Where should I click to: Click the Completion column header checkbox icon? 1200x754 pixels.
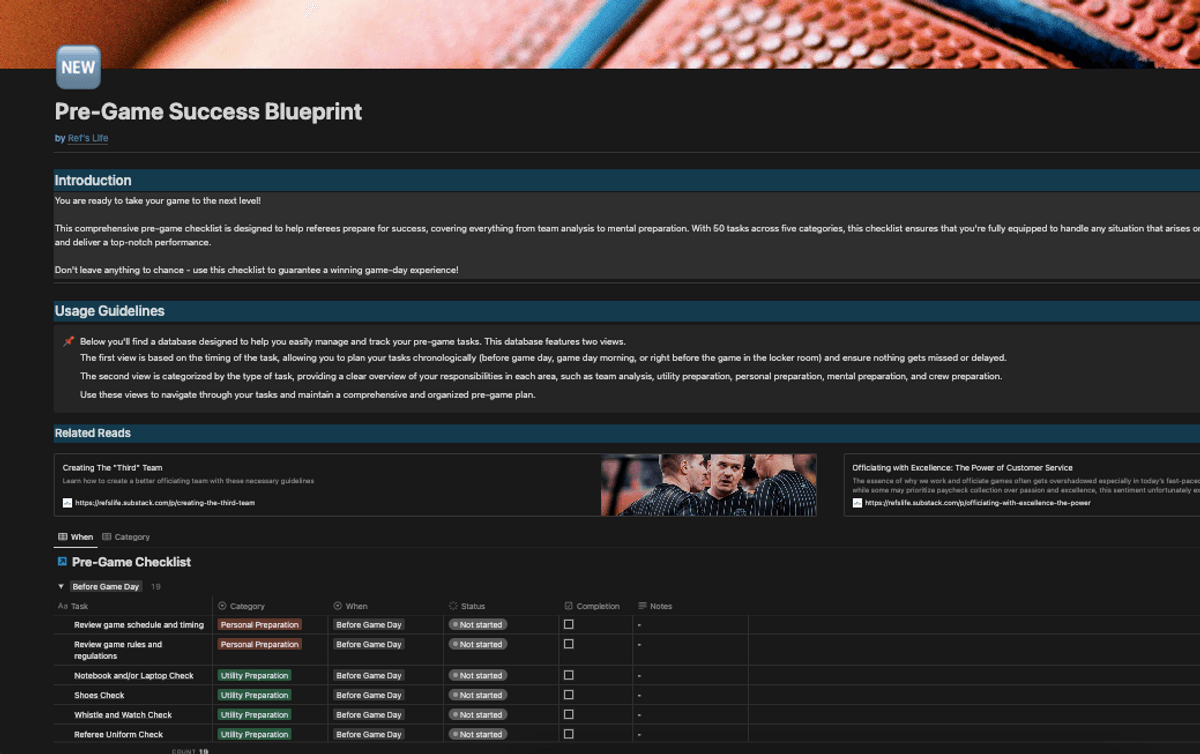coord(569,606)
